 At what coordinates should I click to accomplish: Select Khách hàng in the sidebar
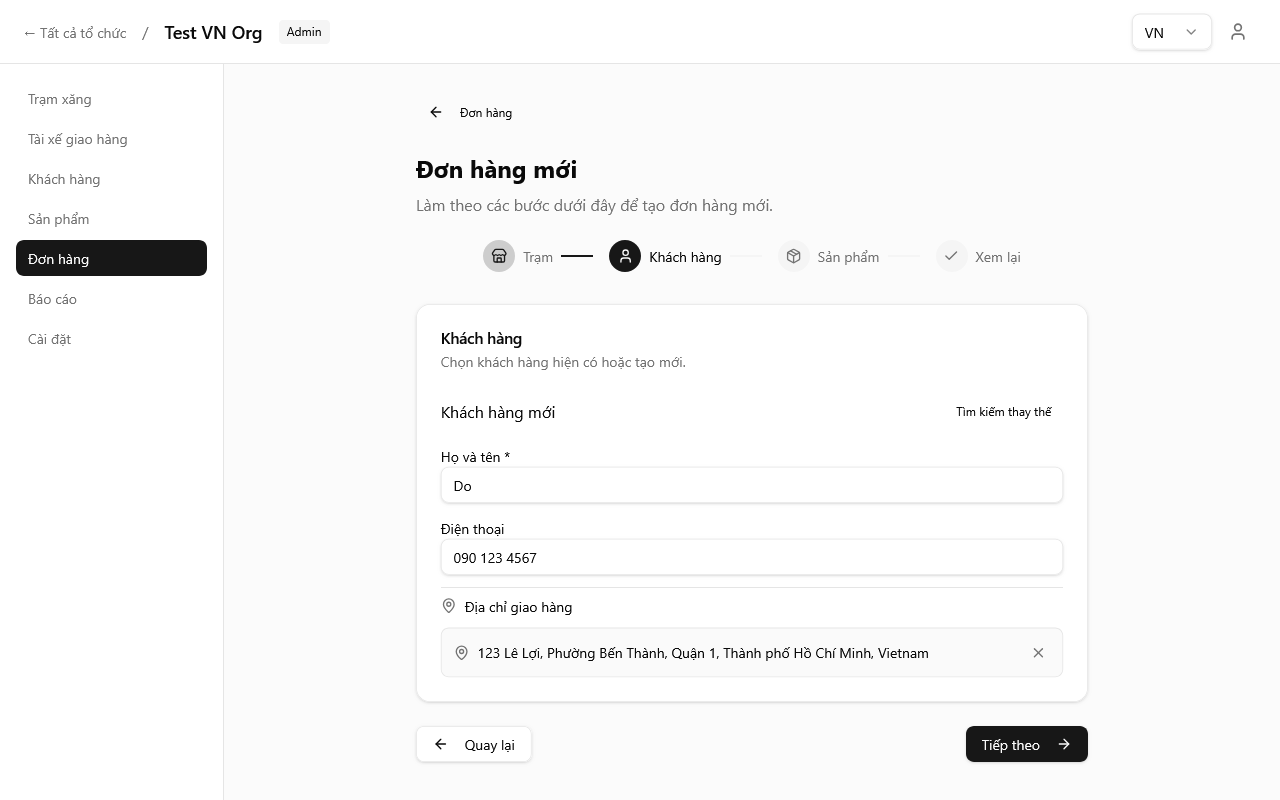(x=64, y=179)
